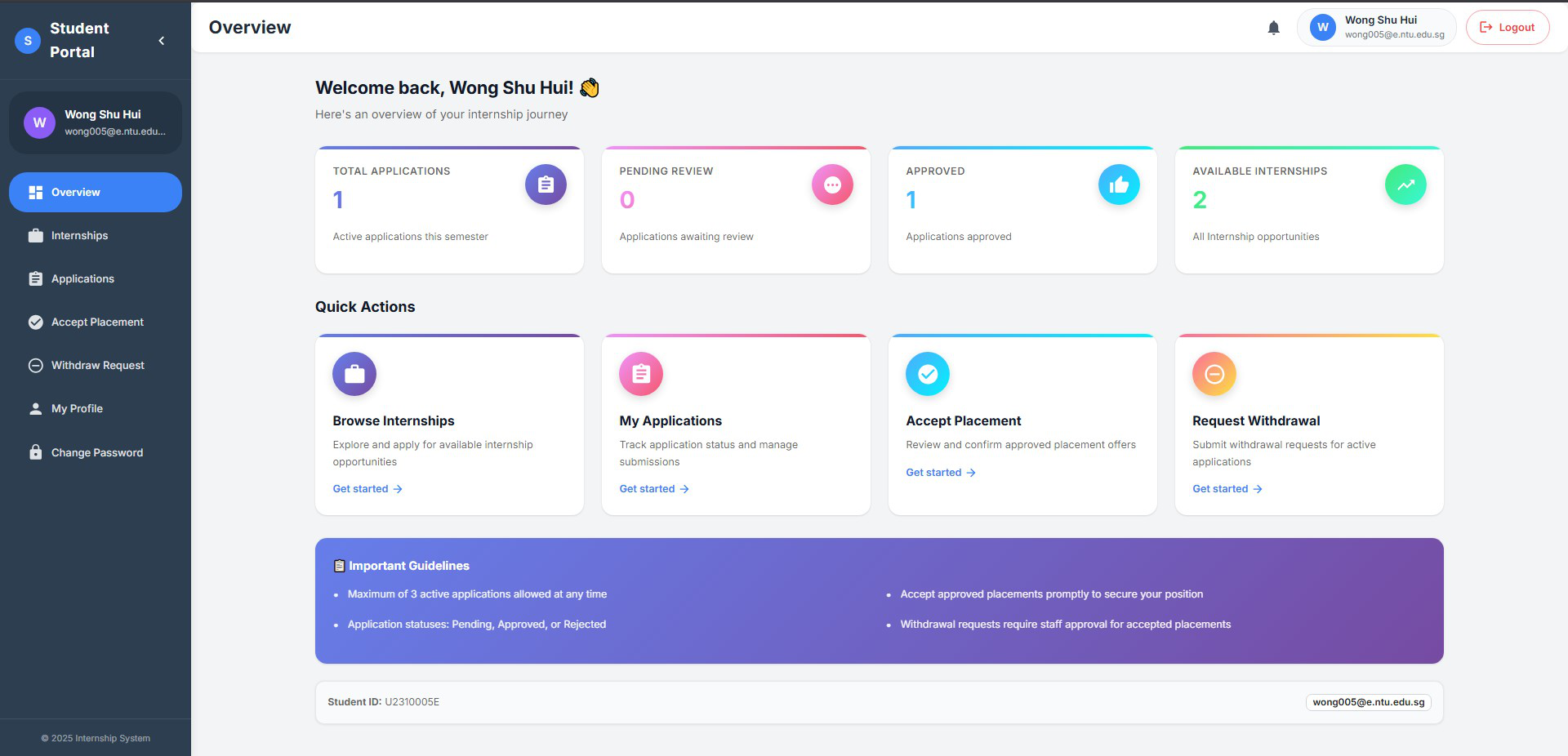This screenshot has height=756, width=1568.
Task: Select Withdraw Request in sidebar
Action: [97, 366]
